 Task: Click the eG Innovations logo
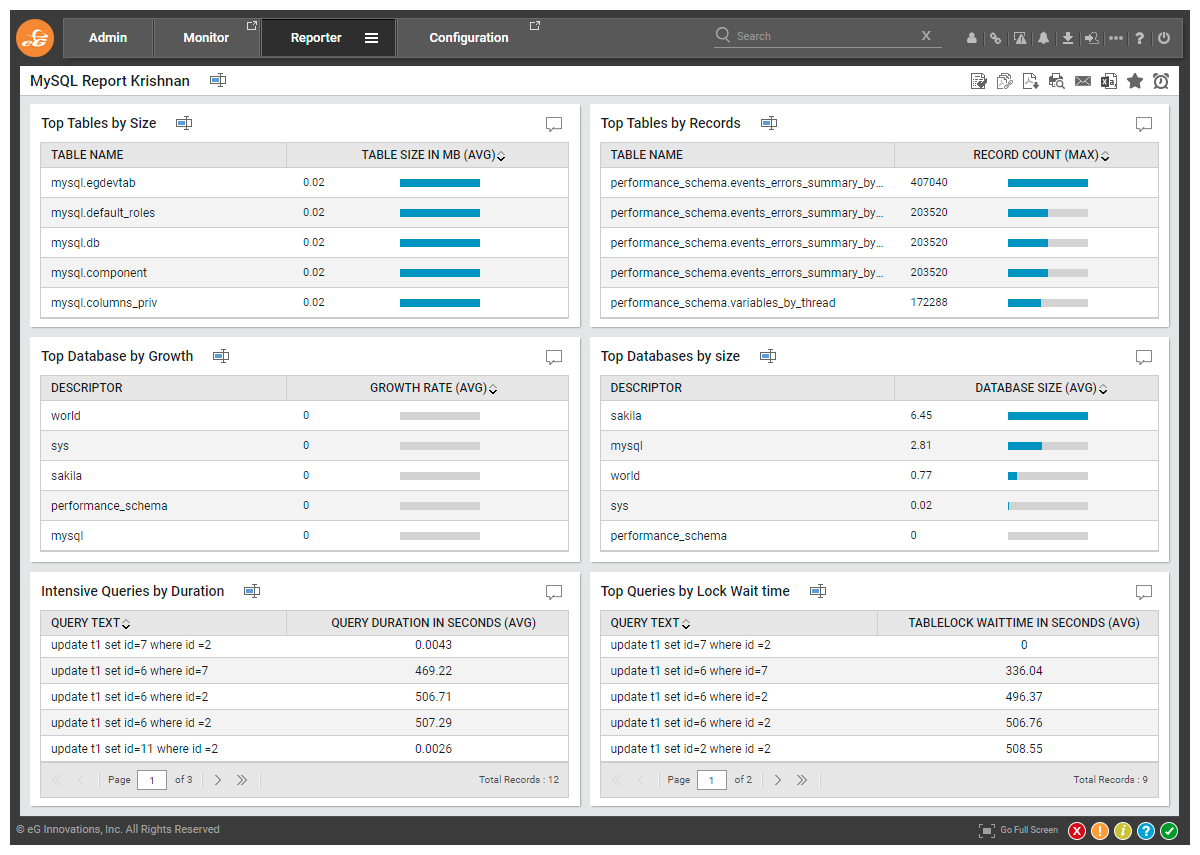pyautogui.click(x=35, y=38)
